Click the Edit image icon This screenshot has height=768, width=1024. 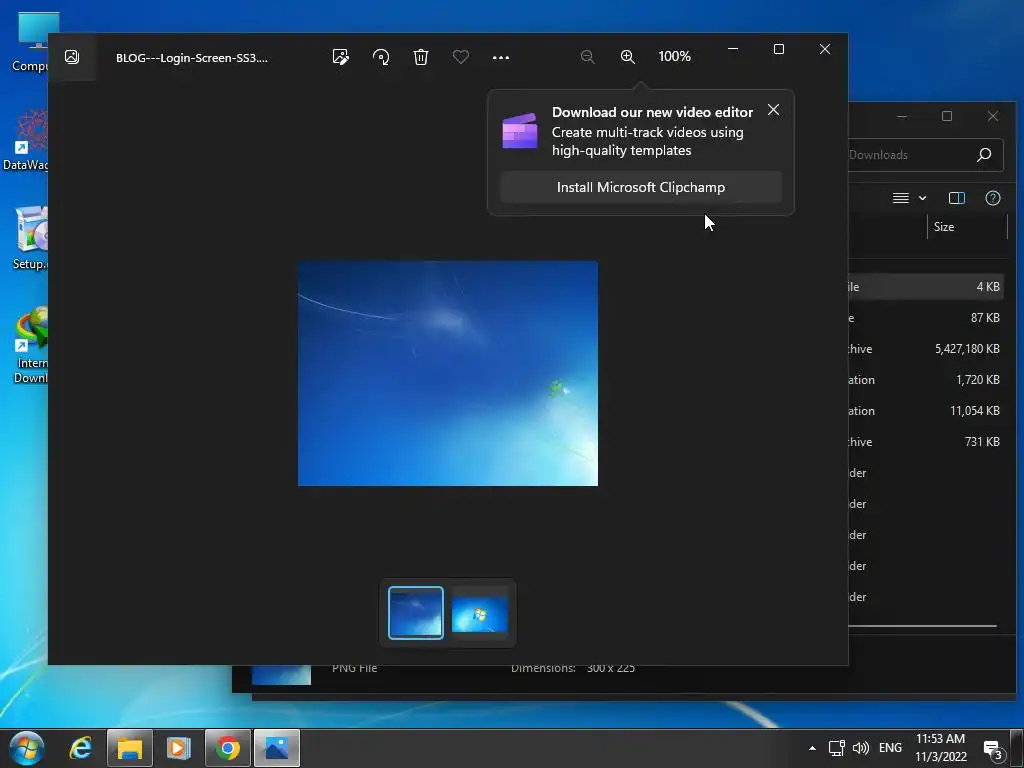(340, 57)
